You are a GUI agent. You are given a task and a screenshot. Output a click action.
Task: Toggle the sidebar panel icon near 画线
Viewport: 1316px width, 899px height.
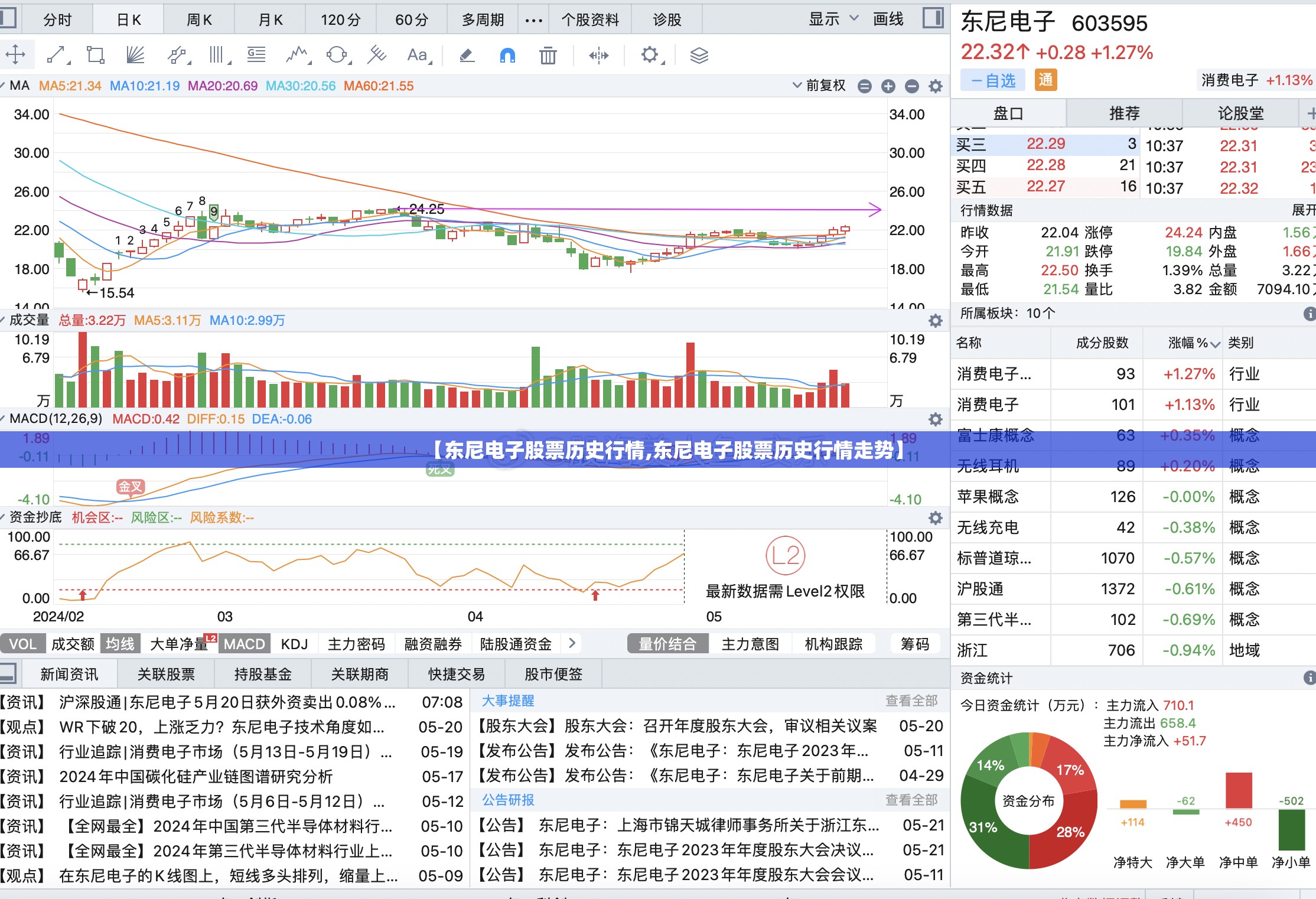click(x=933, y=18)
